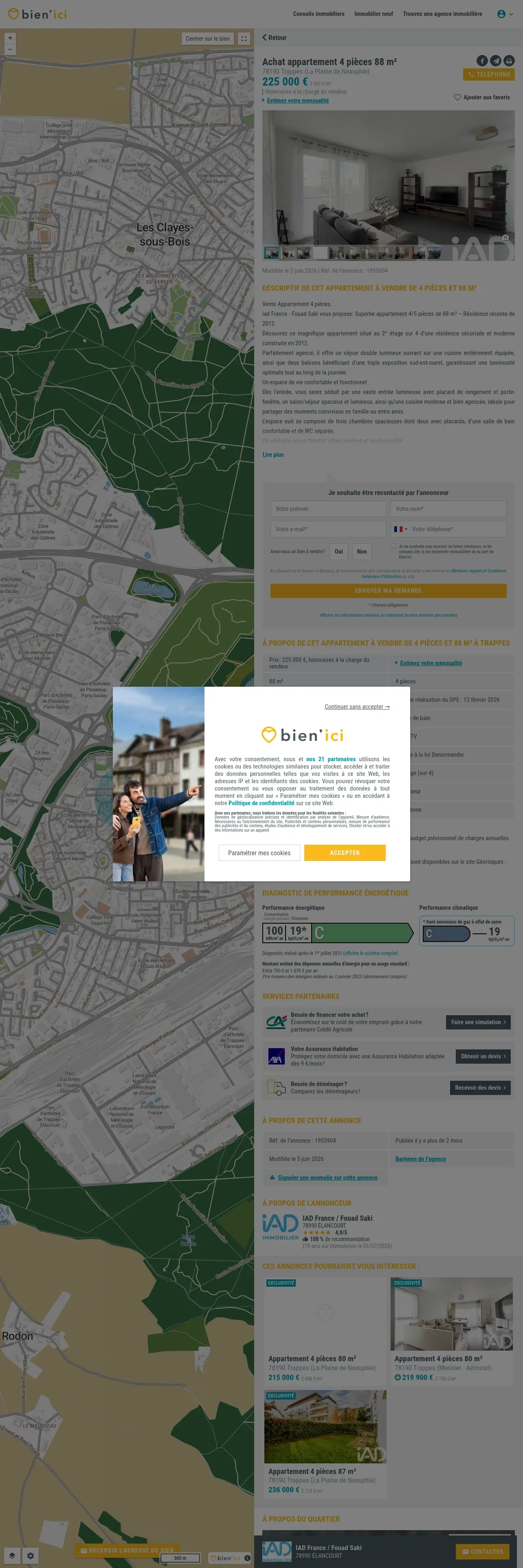The image size is (523, 1568).
Task: Click the bien'ici logo in cookie dialog
Action: tap(302, 735)
